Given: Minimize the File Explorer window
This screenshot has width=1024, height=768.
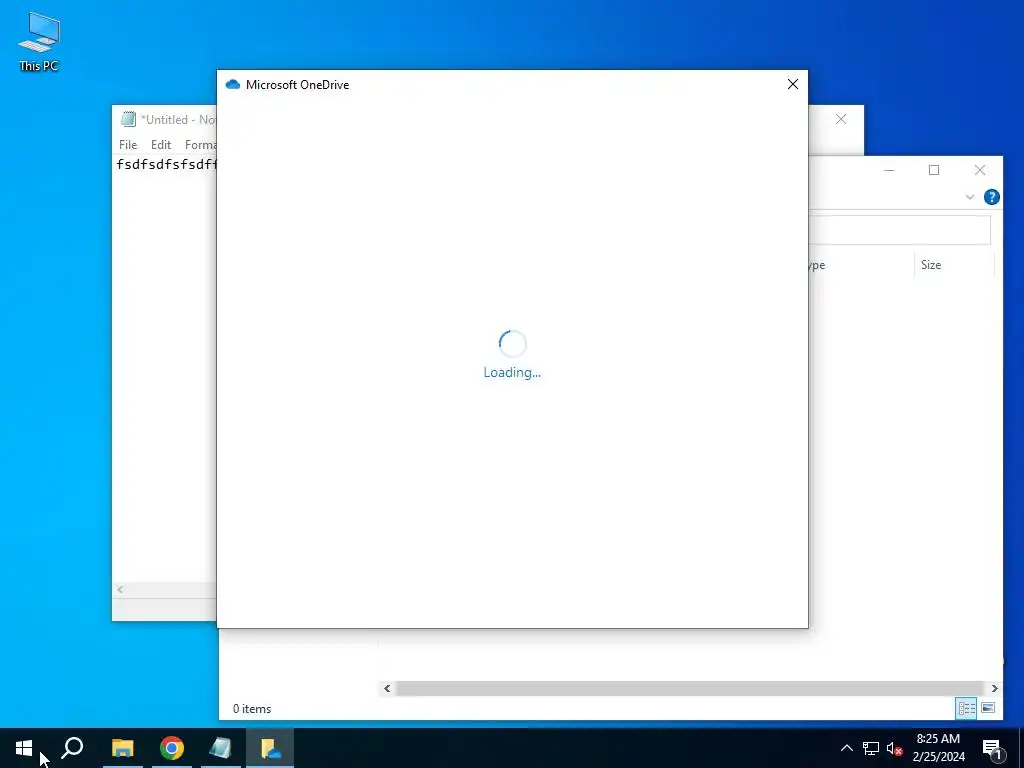Looking at the screenshot, I should coord(889,170).
